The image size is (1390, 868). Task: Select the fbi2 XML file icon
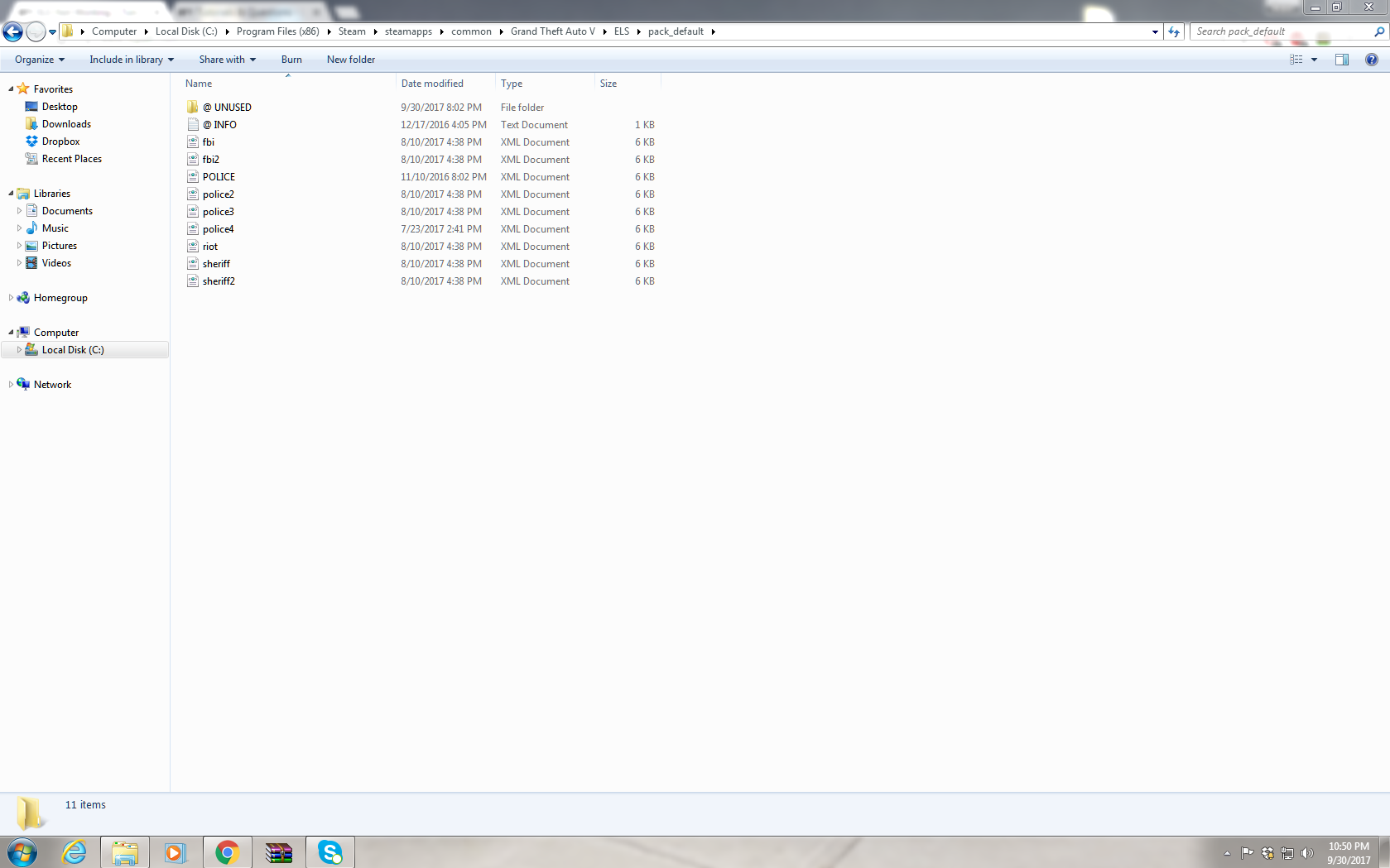(193, 160)
